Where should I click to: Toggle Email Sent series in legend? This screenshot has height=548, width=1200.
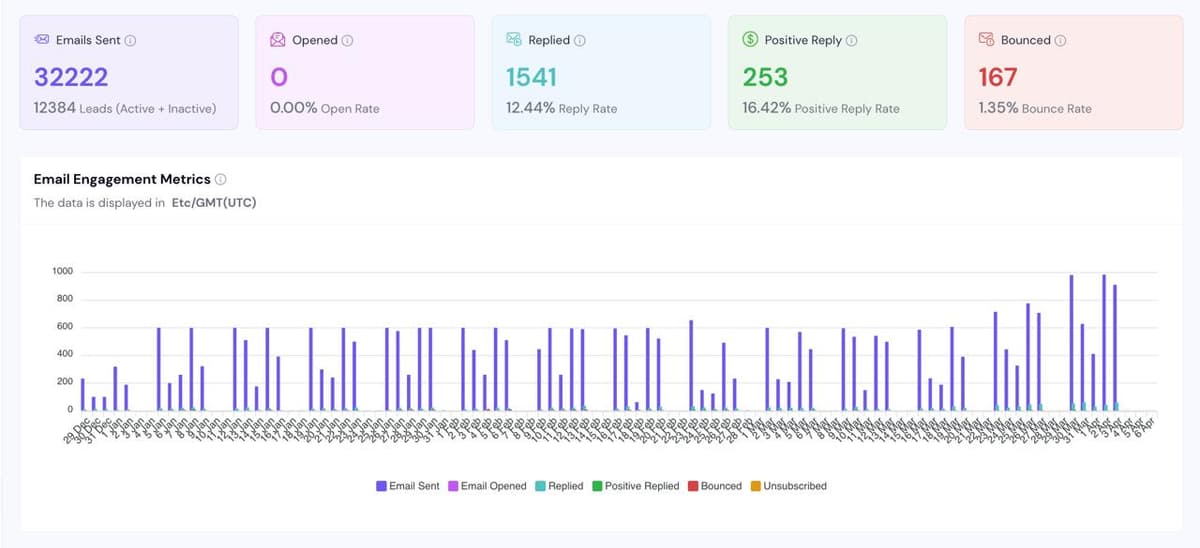pyautogui.click(x=407, y=486)
